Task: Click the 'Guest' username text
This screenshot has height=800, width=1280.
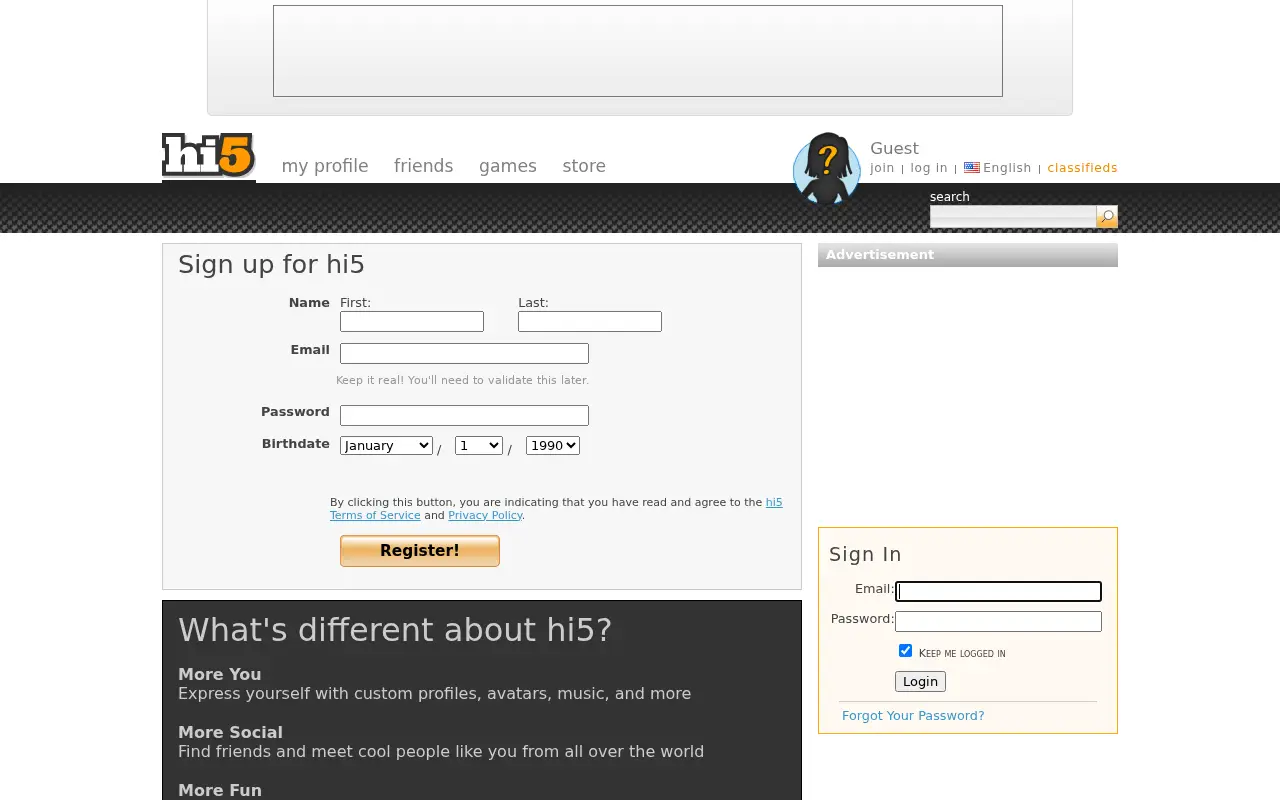Action: click(894, 148)
